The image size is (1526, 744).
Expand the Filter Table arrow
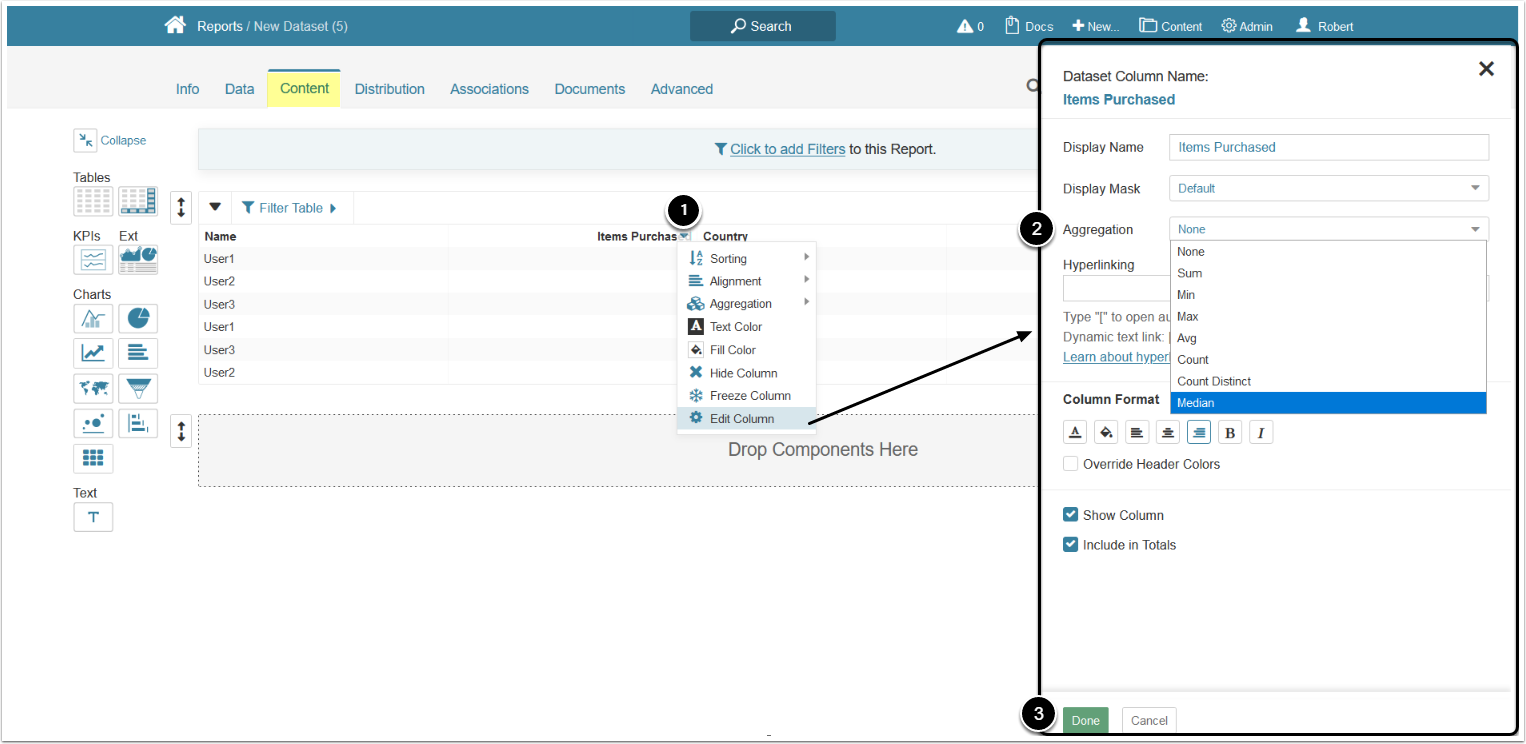pos(333,208)
